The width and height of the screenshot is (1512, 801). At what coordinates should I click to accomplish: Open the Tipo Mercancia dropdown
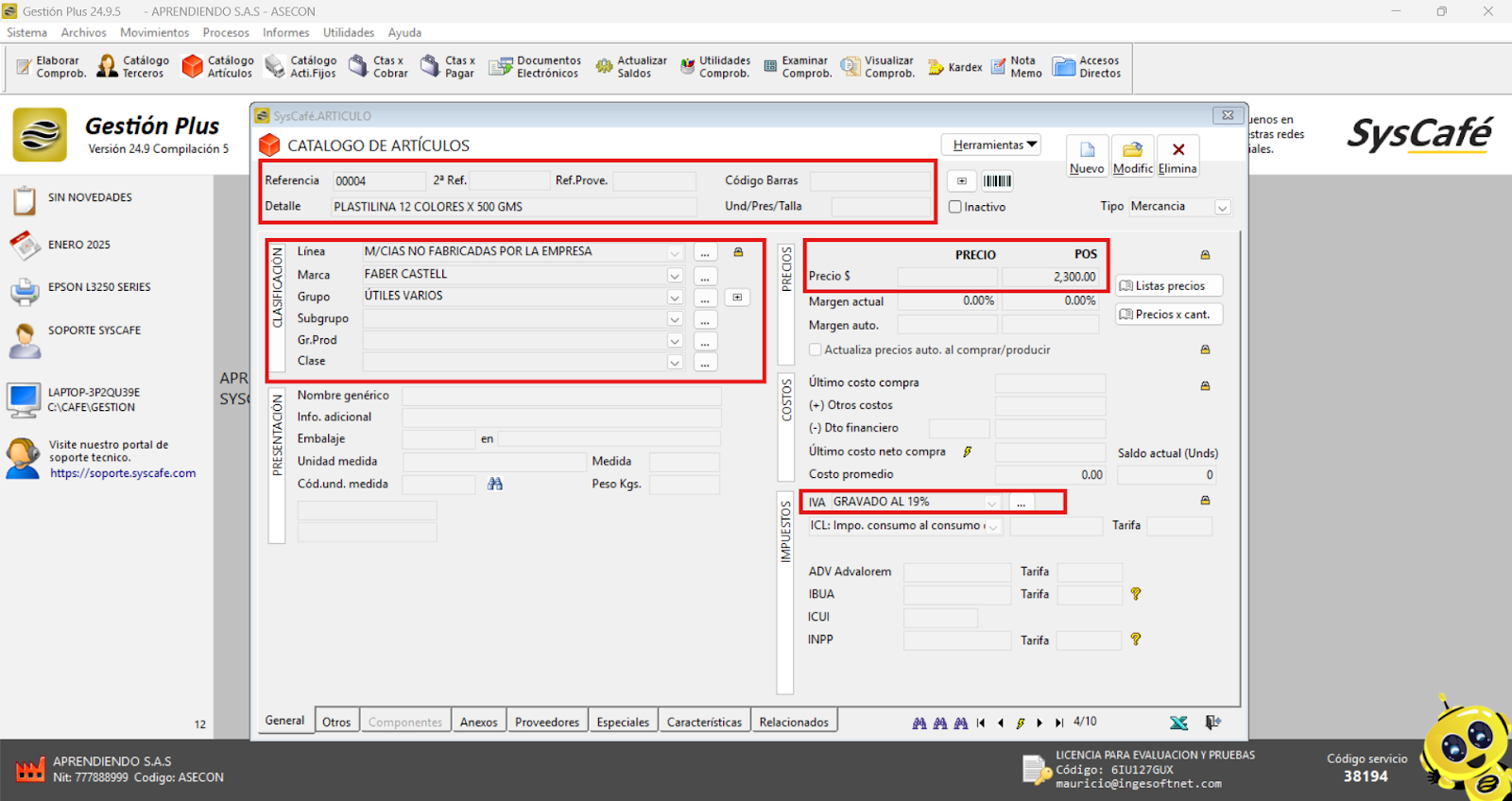coord(1222,207)
